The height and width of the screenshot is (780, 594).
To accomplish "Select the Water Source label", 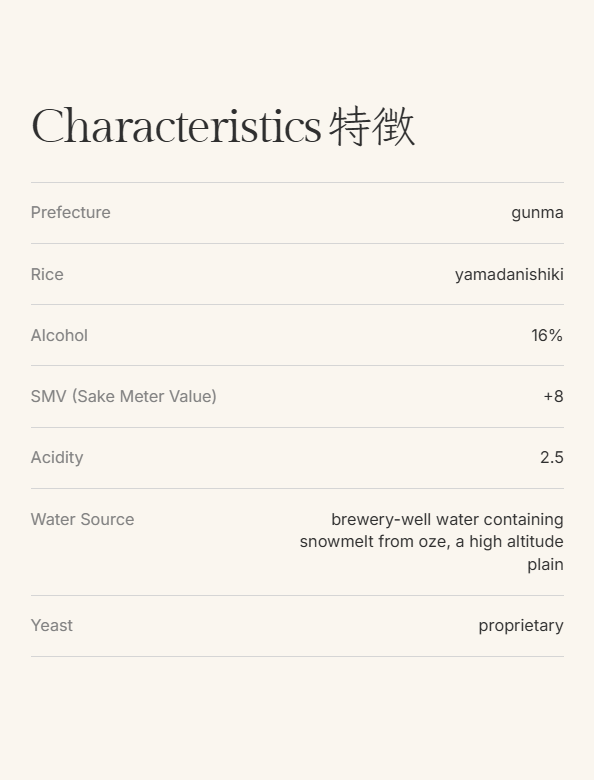I will [x=83, y=519].
